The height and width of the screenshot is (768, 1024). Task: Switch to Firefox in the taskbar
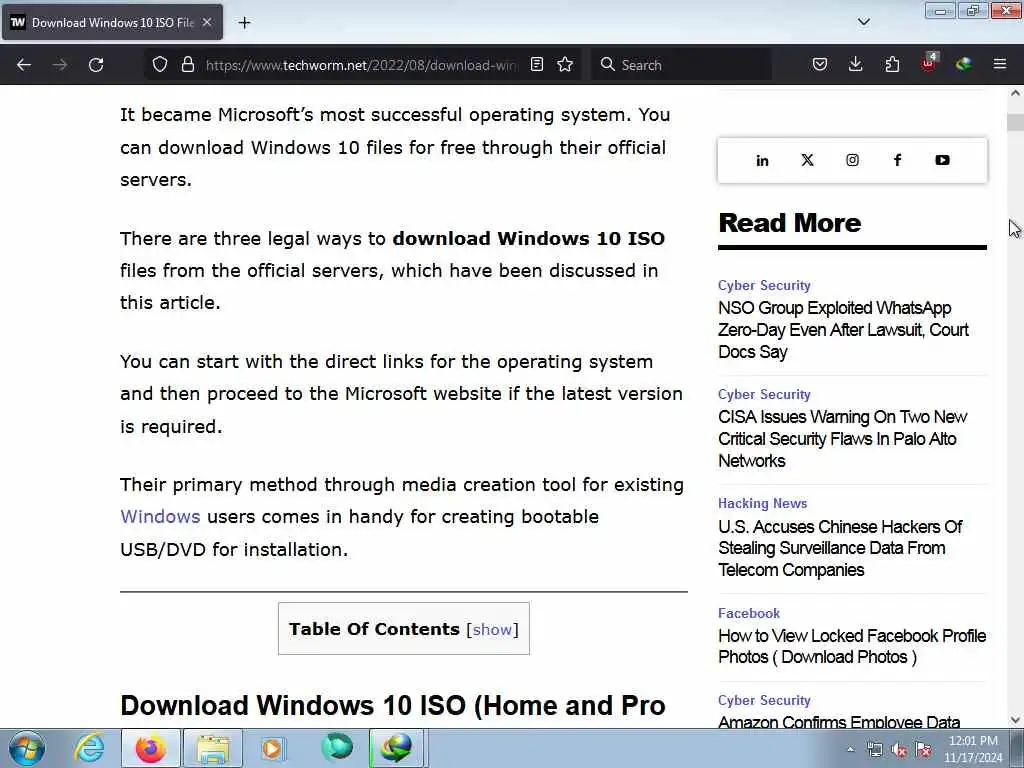pos(151,748)
